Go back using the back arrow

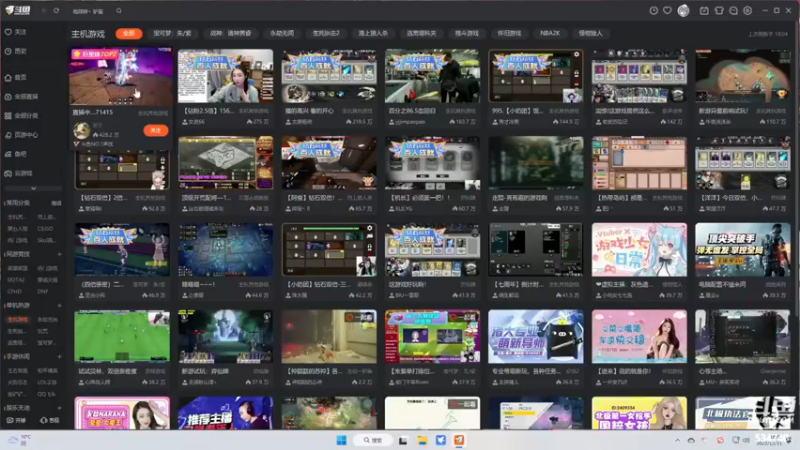tap(44, 11)
